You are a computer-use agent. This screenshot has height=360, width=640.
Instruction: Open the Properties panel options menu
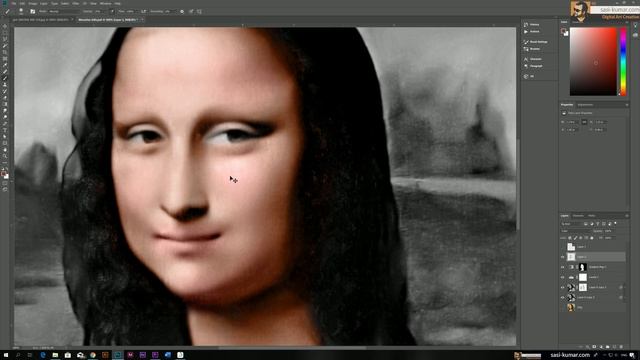click(627, 105)
